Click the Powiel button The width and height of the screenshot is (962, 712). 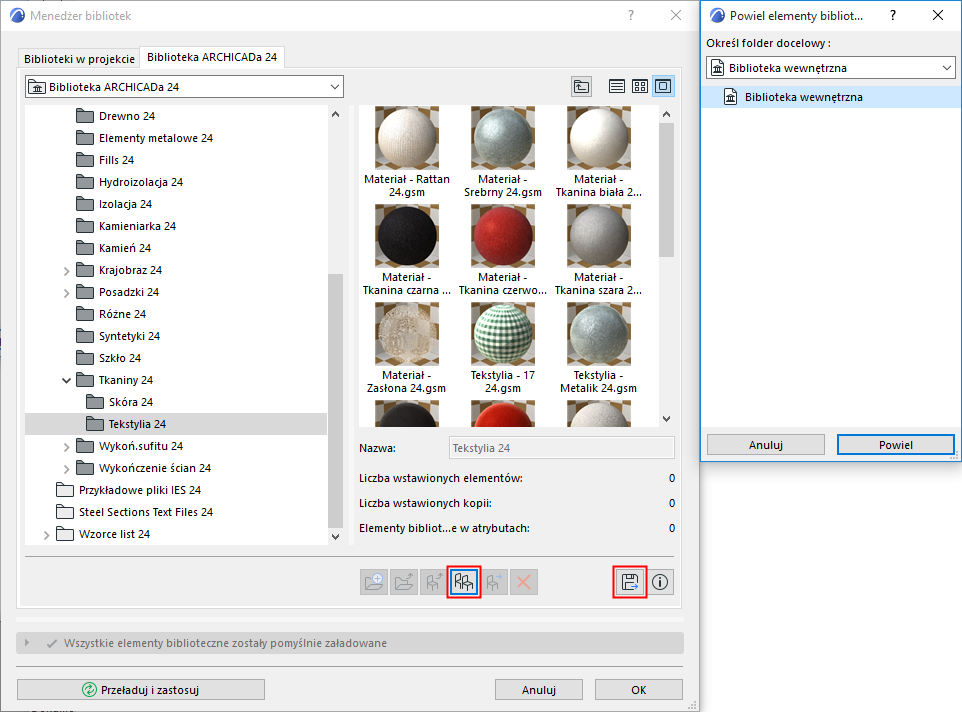coord(896,445)
